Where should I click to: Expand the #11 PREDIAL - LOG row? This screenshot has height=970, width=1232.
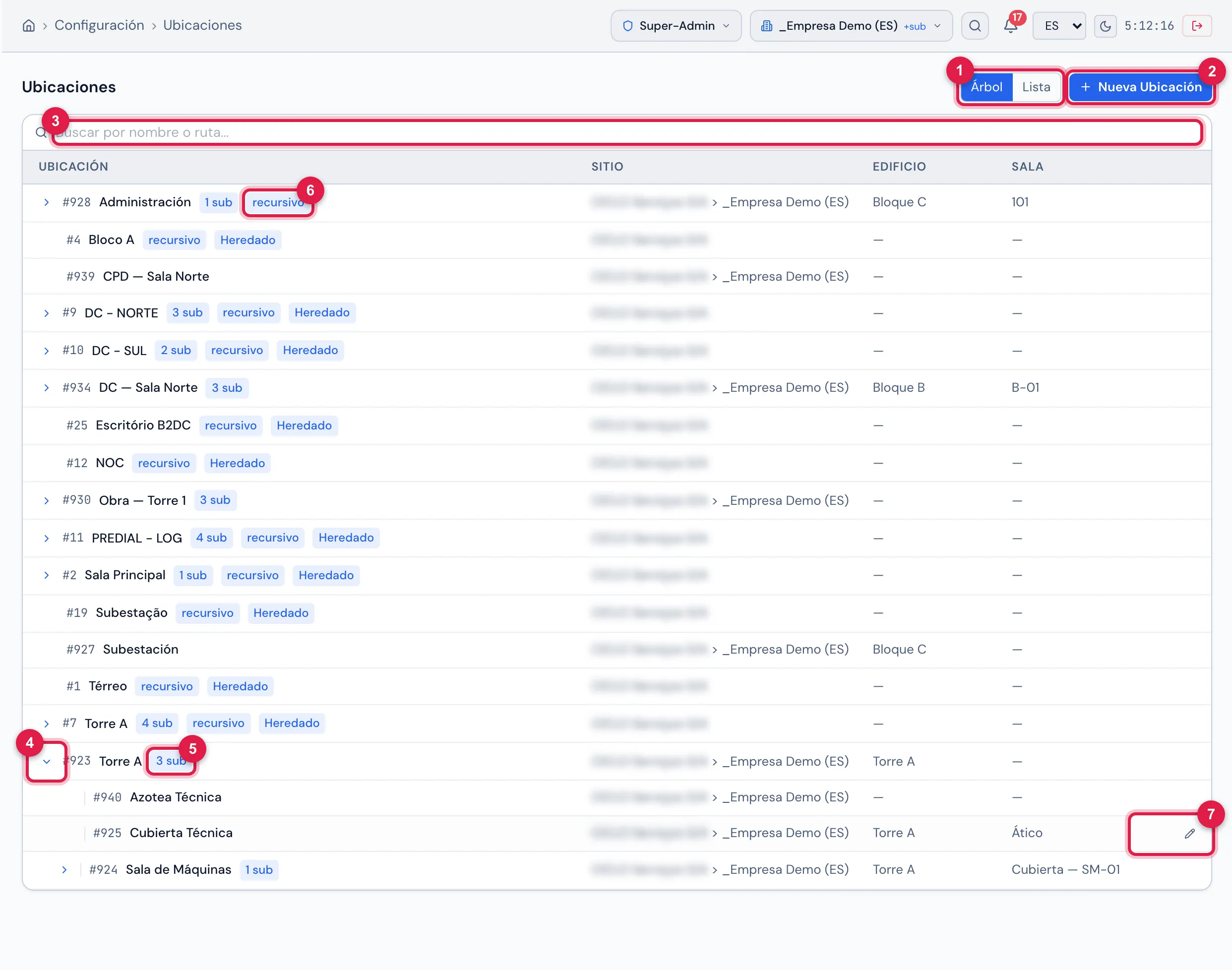[47, 538]
